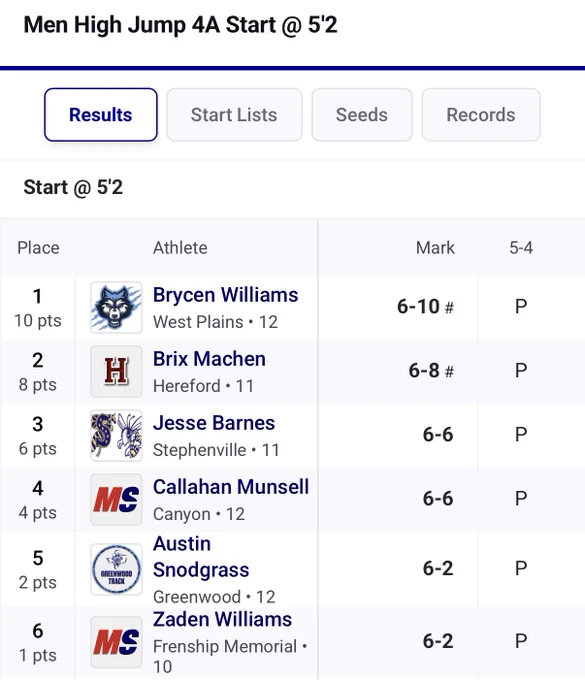
Task: Open Brycen Williams athlete profile
Action: [x=226, y=295]
